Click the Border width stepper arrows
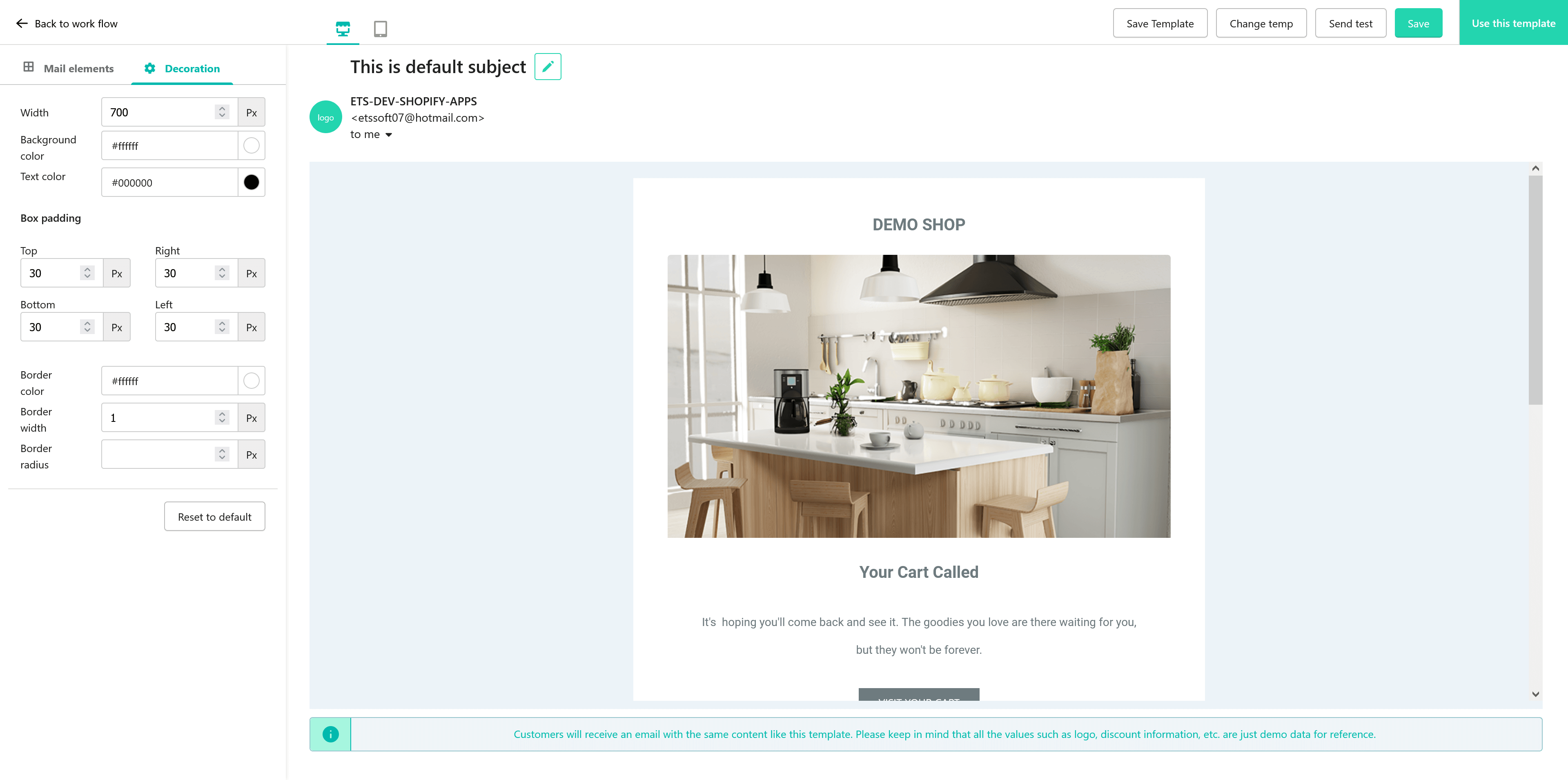 pos(222,417)
